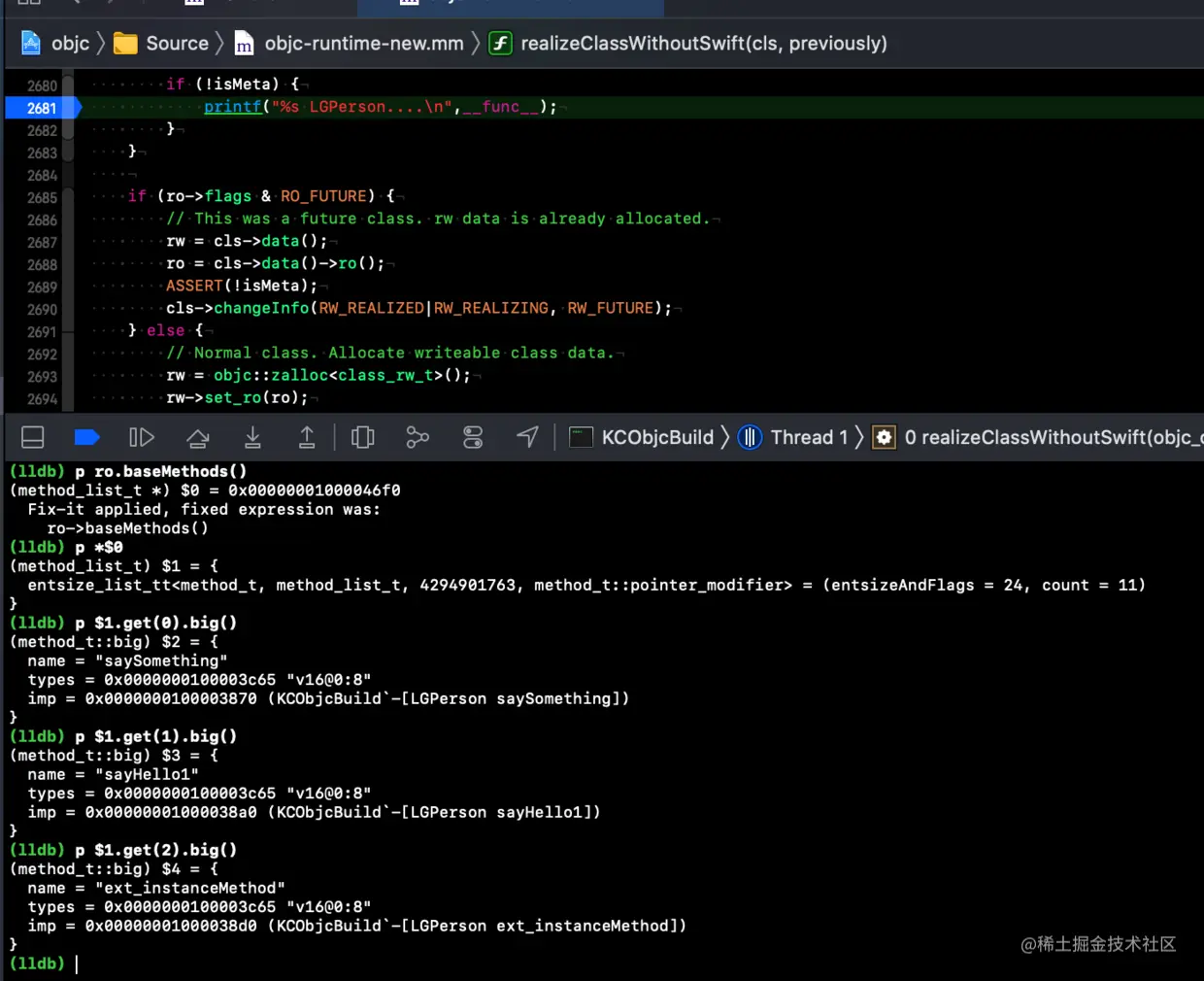Toggle the debug area hide button
Viewport: 1204px width, 981px height.
coord(33,437)
